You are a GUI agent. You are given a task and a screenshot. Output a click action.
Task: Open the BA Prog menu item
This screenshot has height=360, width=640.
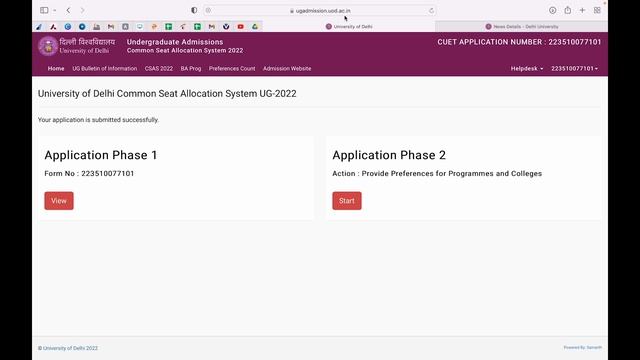[x=191, y=69]
